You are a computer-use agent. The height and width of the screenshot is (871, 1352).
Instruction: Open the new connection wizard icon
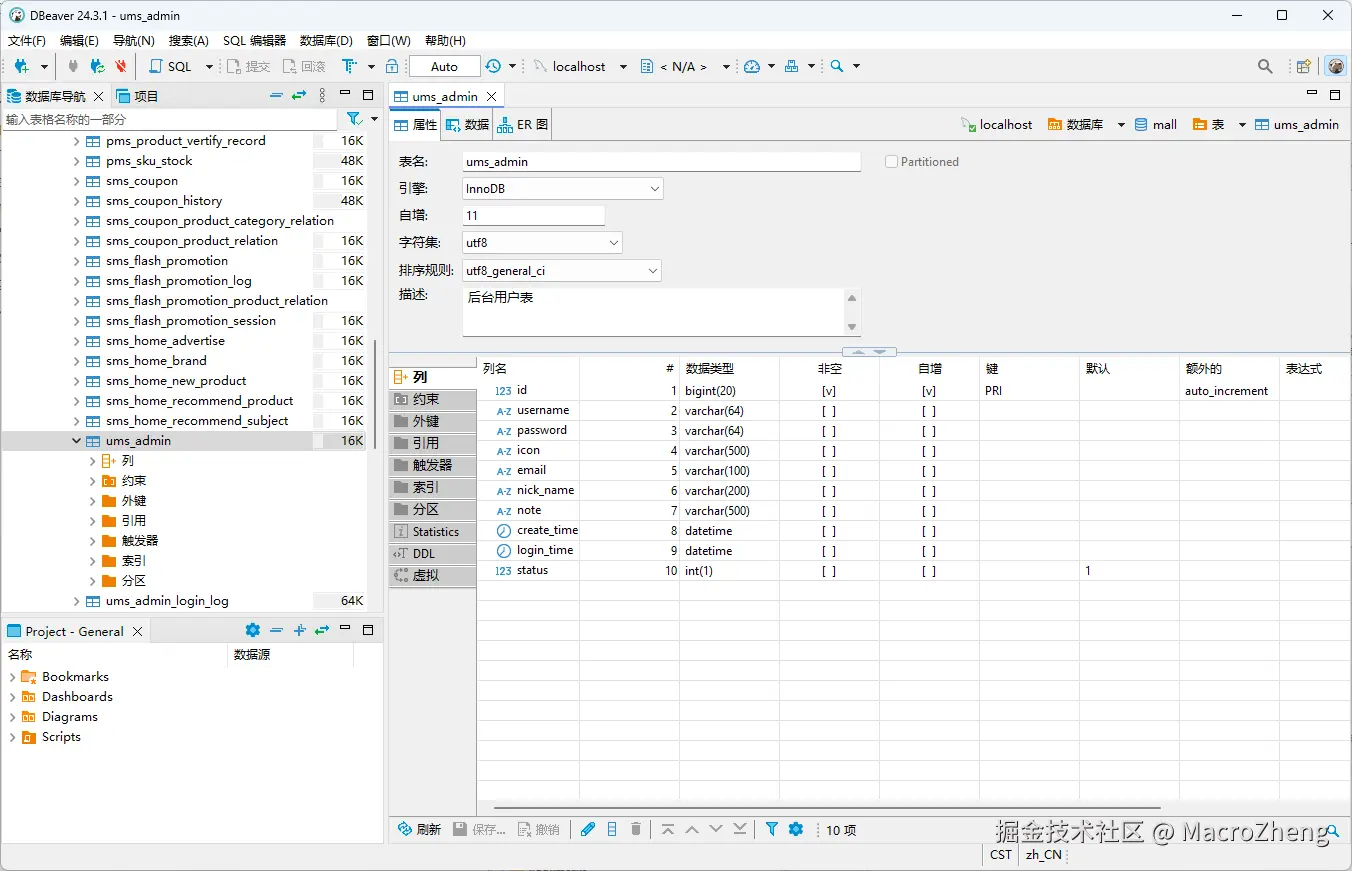pyautogui.click(x=21, y=66)
